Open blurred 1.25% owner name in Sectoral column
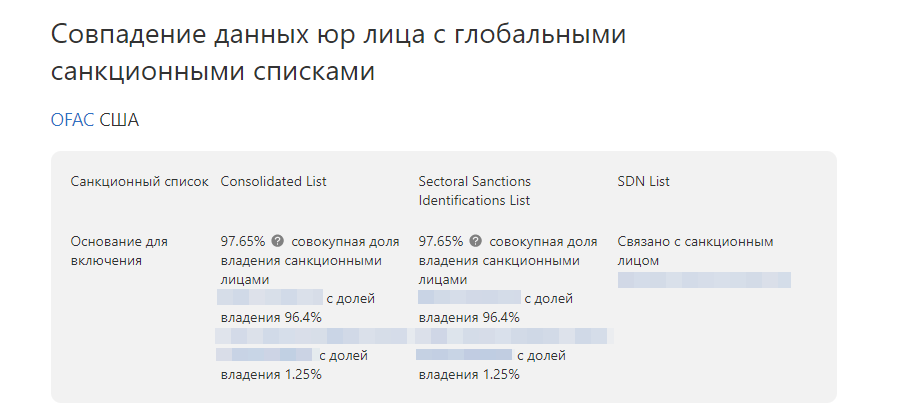Screen dimensions: 905x419 point(463,354)
